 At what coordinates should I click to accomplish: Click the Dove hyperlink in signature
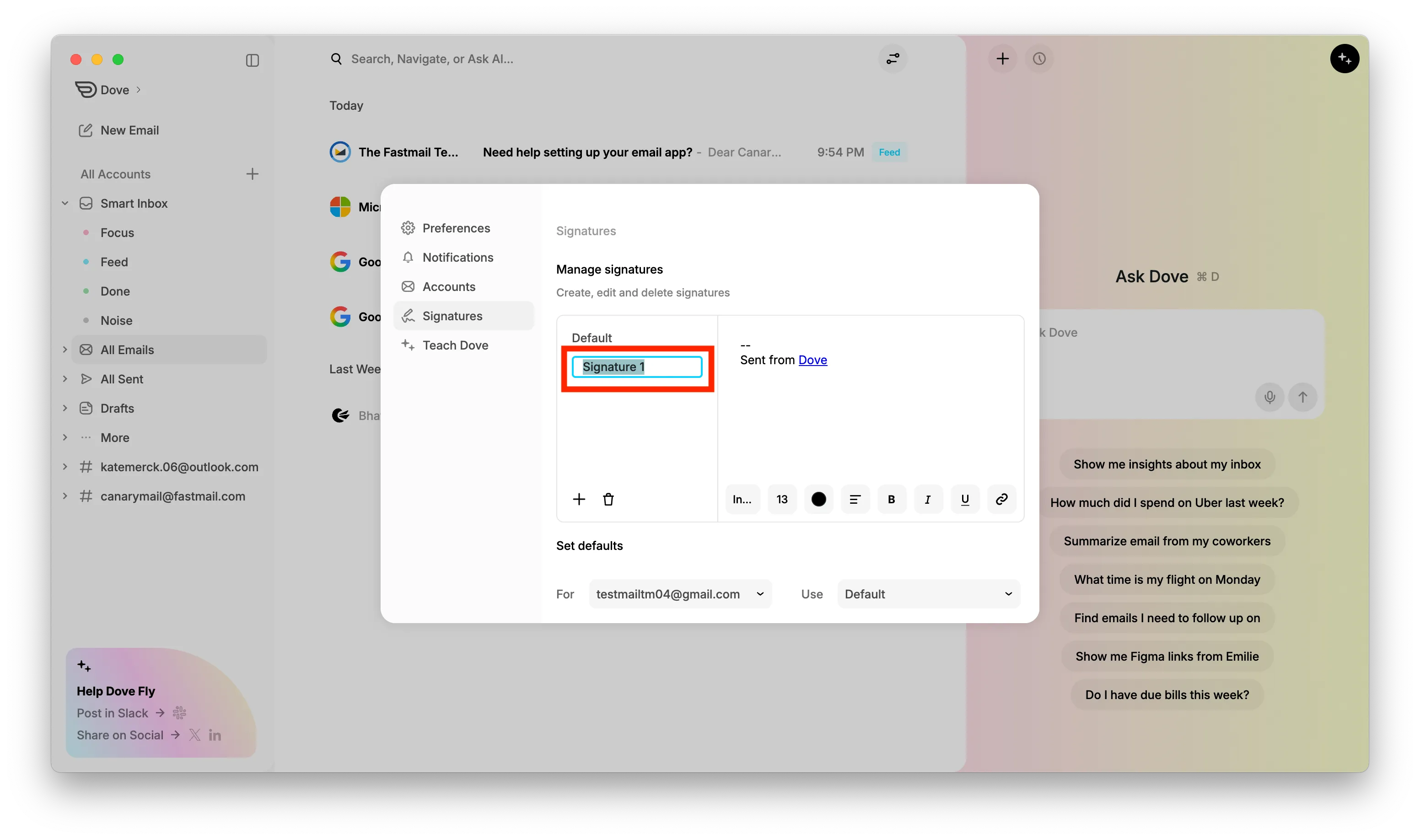[x=812, y=360]
